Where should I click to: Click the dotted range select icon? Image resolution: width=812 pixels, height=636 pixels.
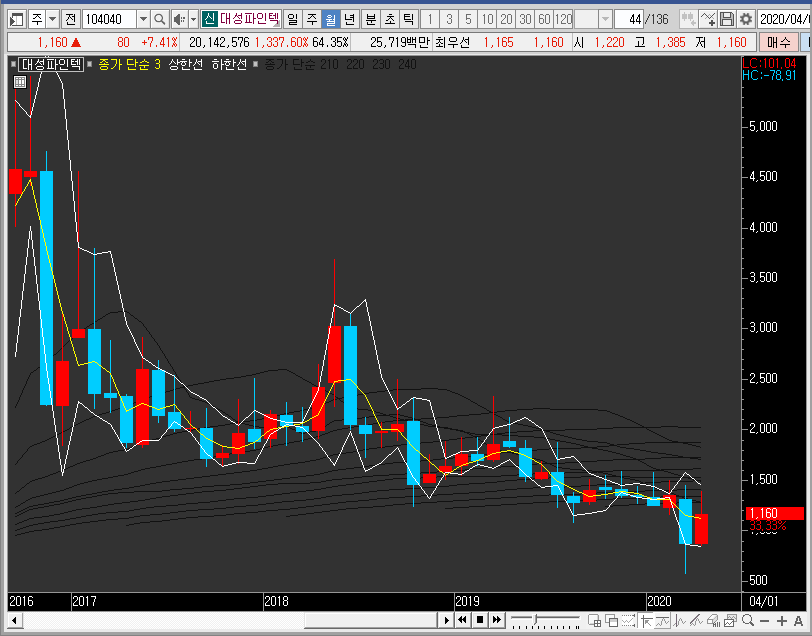(x=629, y=620)
